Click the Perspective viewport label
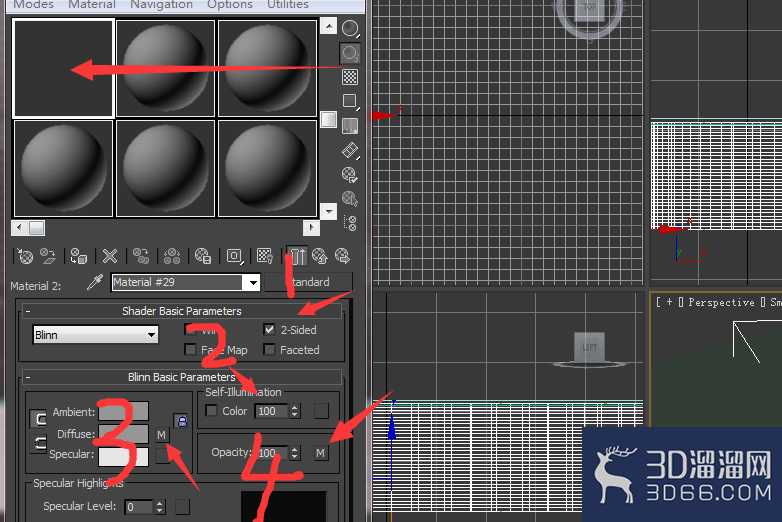 coord(721,303)
